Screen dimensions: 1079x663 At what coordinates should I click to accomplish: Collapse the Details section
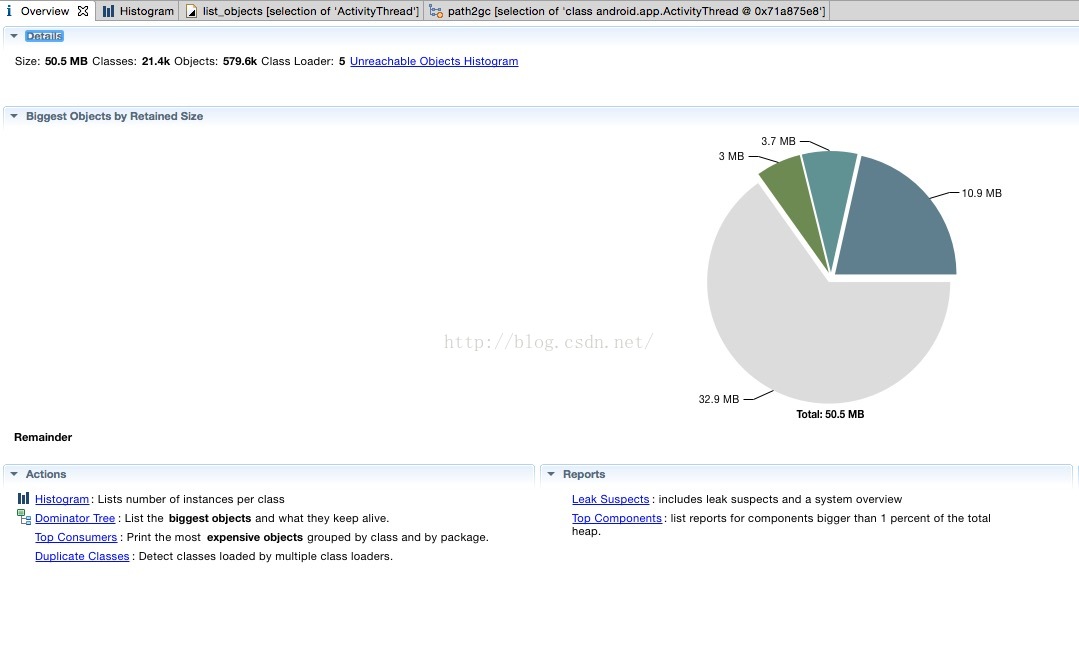pos(14,36)
